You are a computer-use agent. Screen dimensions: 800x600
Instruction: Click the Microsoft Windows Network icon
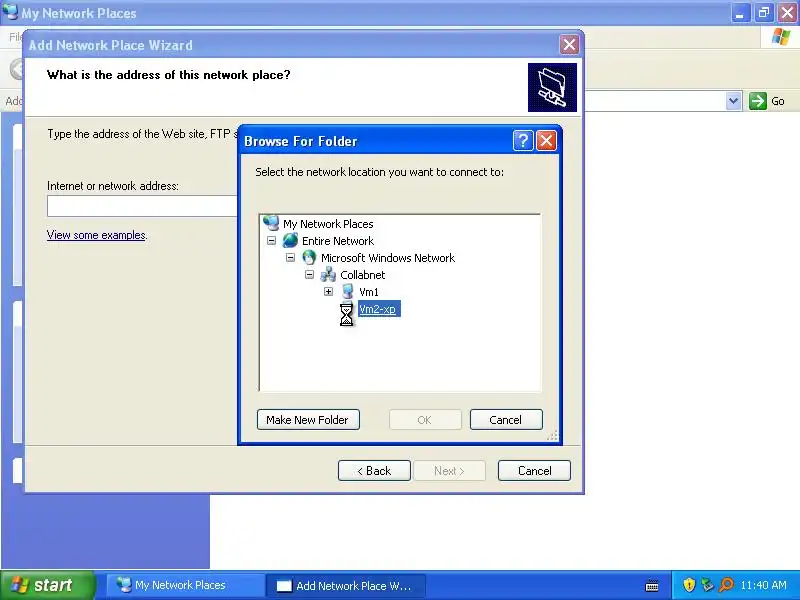pyautogui.click(x=309, y=258)
